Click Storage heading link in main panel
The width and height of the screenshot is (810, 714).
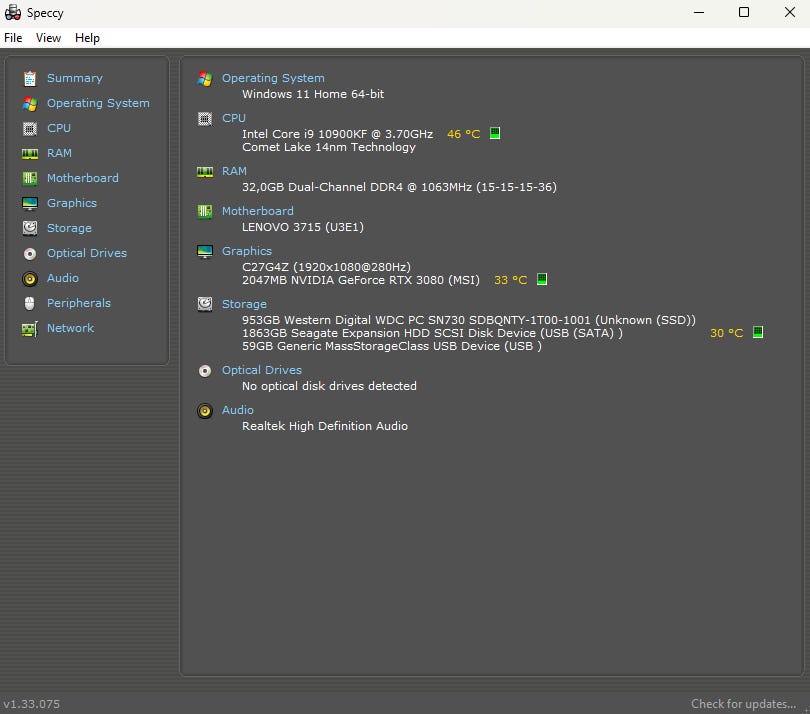tap(244, 304)
